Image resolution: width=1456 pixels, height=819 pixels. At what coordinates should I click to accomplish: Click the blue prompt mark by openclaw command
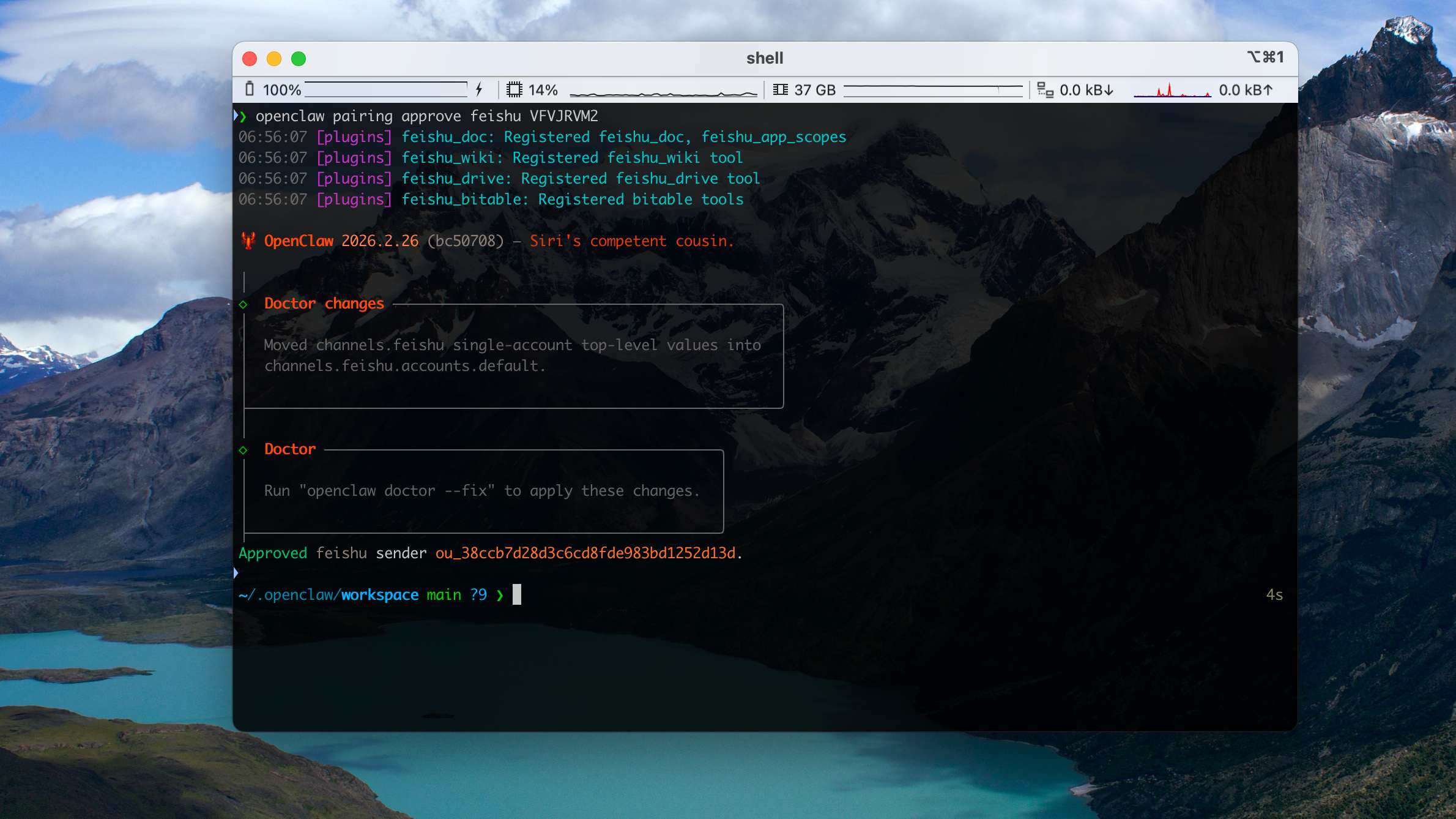[236, 116]
